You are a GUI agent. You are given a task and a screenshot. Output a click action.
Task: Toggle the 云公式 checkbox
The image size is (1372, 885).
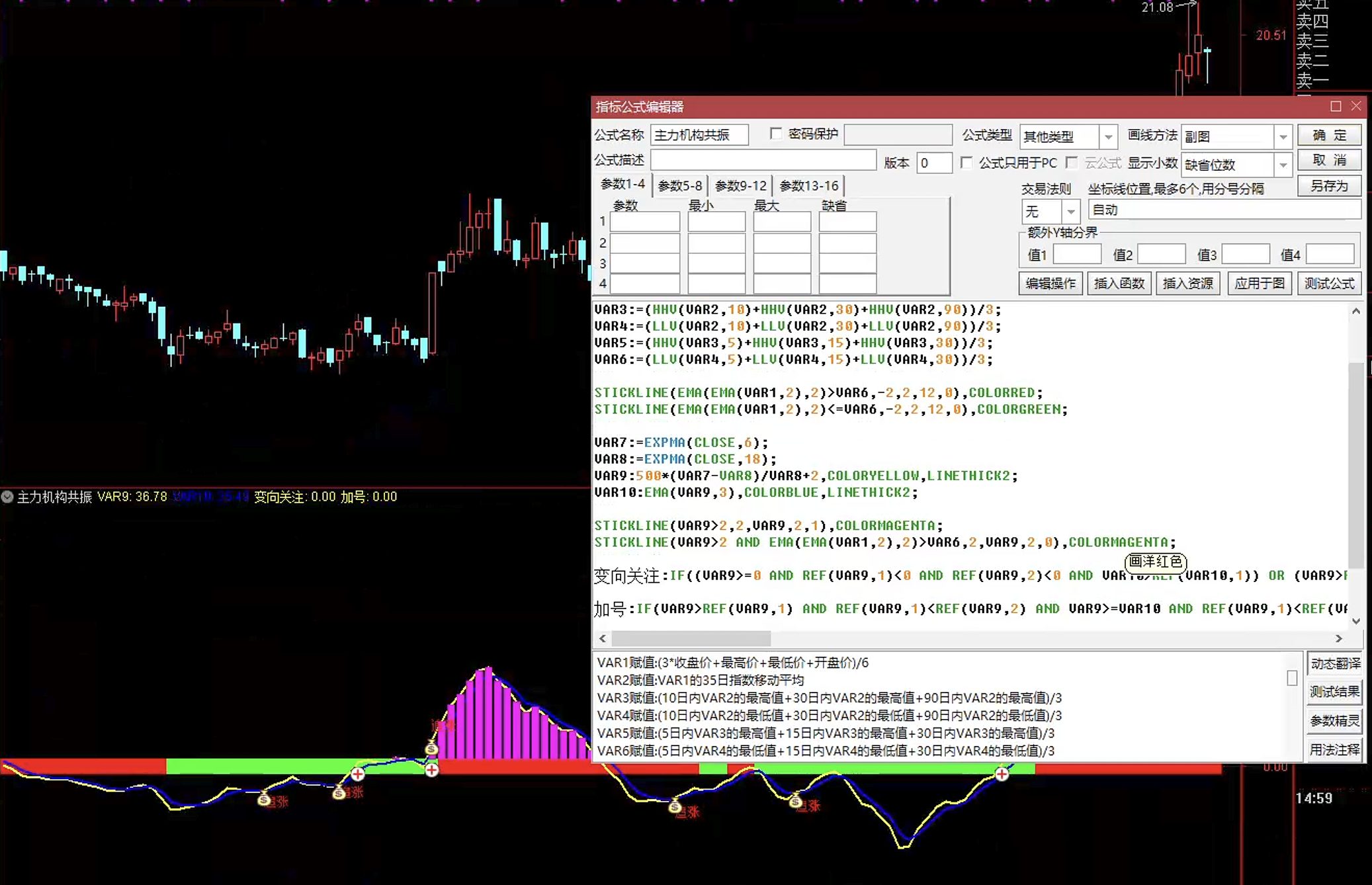tap(1072, 162)
